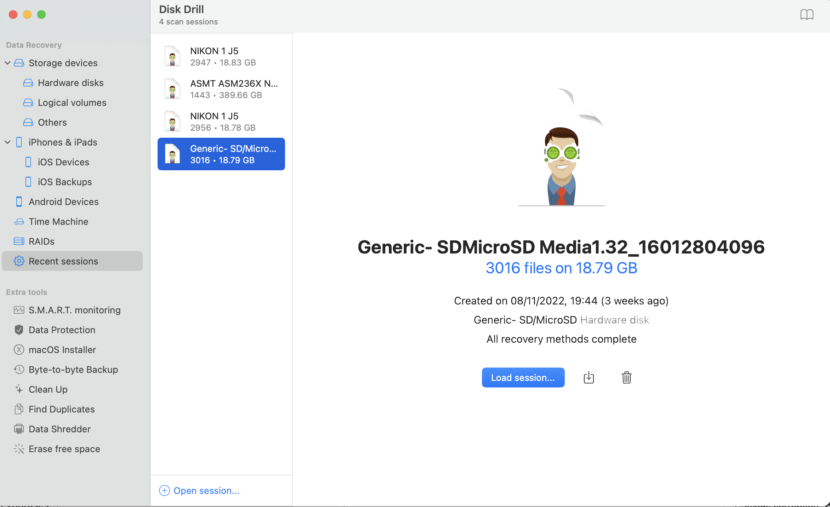
Task: Select the ASMT ASM236X scan session
Action: (221, 89)
